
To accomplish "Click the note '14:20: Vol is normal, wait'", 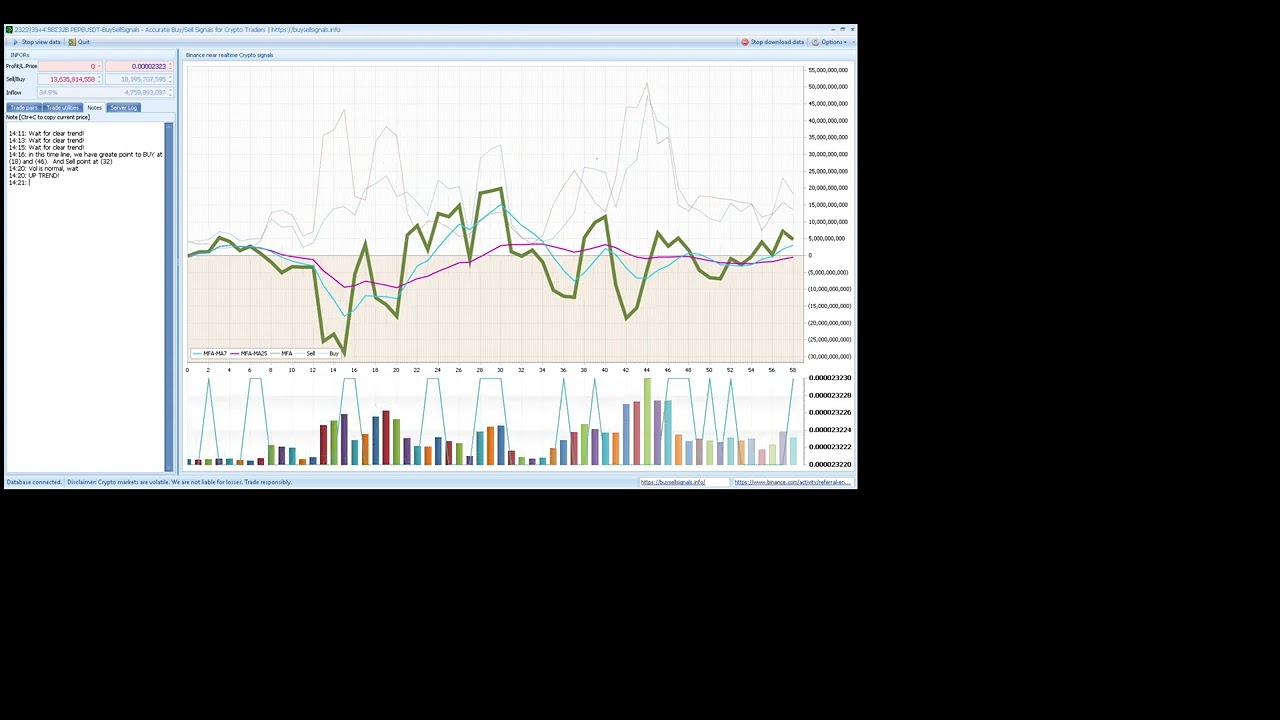I will click(43, 169).
